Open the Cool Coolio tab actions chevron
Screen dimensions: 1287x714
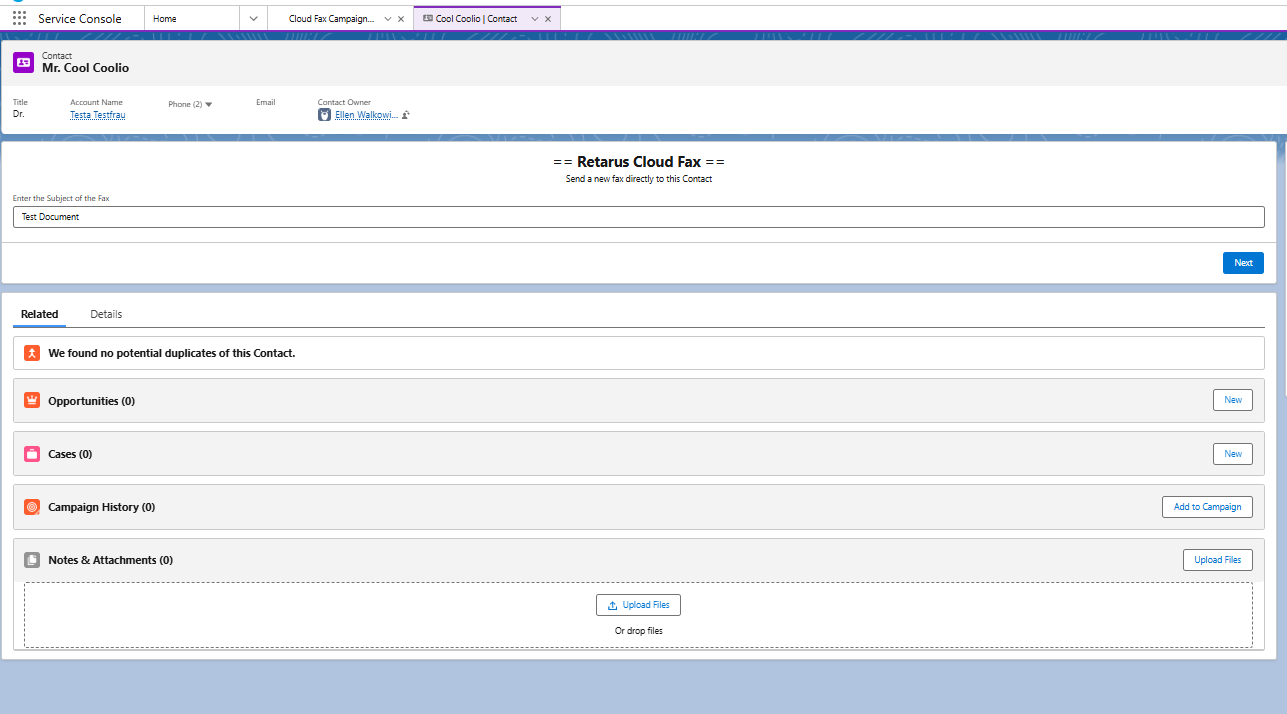pos(534,19)
